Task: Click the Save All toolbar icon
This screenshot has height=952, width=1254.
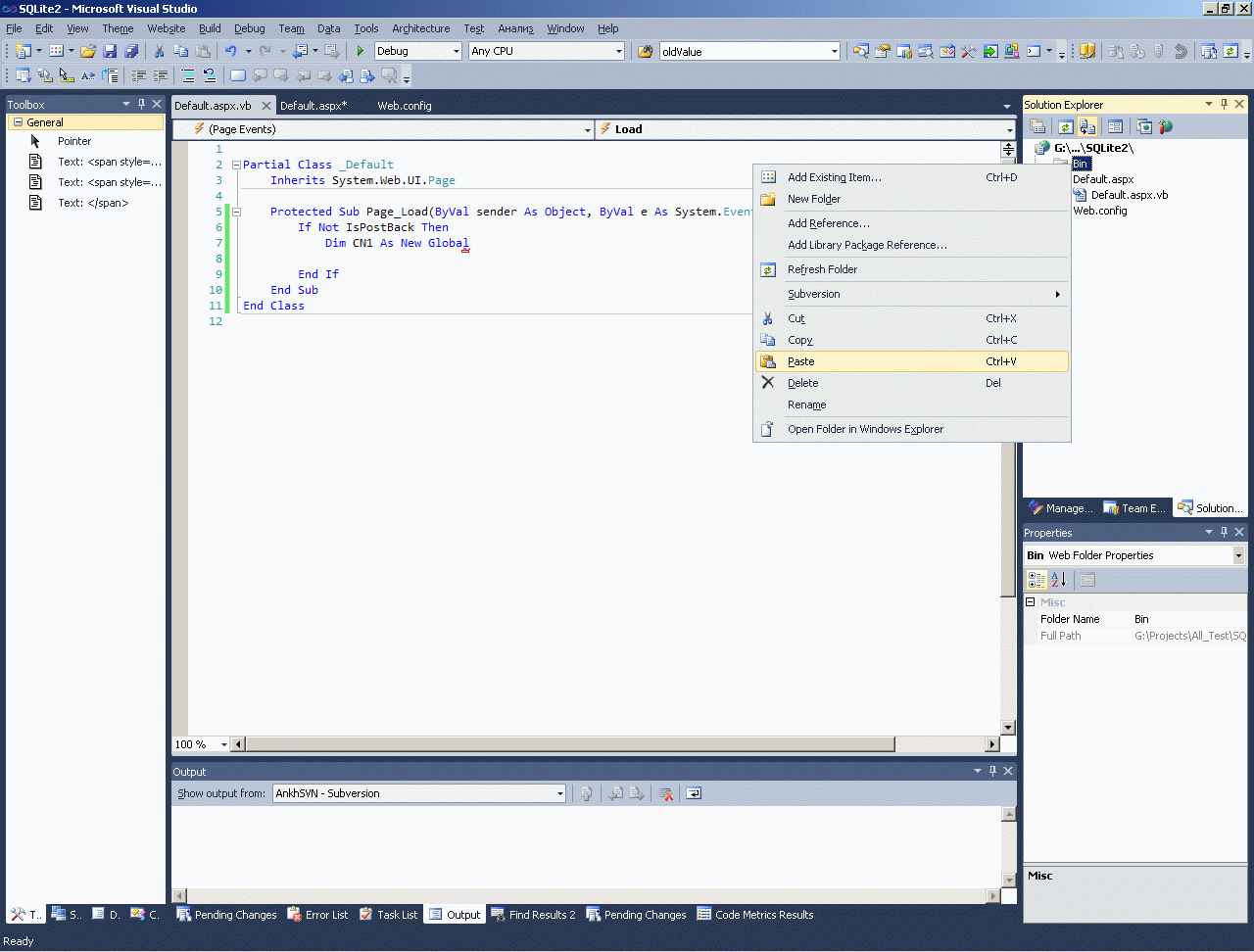Action: coord(131,51)
